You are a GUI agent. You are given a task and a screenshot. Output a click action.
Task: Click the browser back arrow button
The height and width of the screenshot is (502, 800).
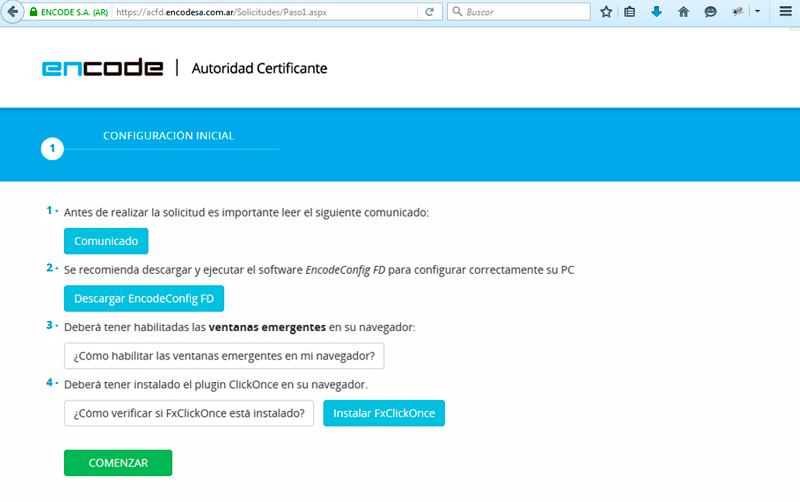[11, 12]
